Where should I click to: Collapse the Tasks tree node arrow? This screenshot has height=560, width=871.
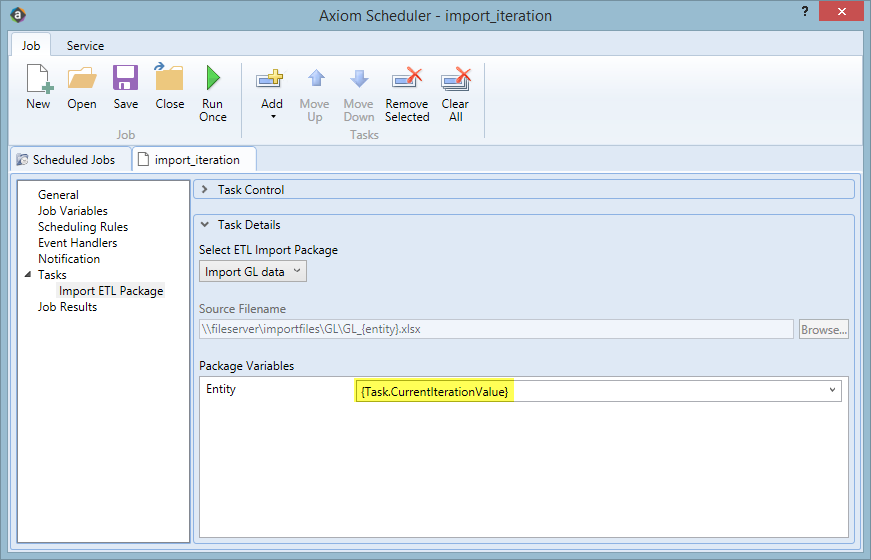(28, 274)
